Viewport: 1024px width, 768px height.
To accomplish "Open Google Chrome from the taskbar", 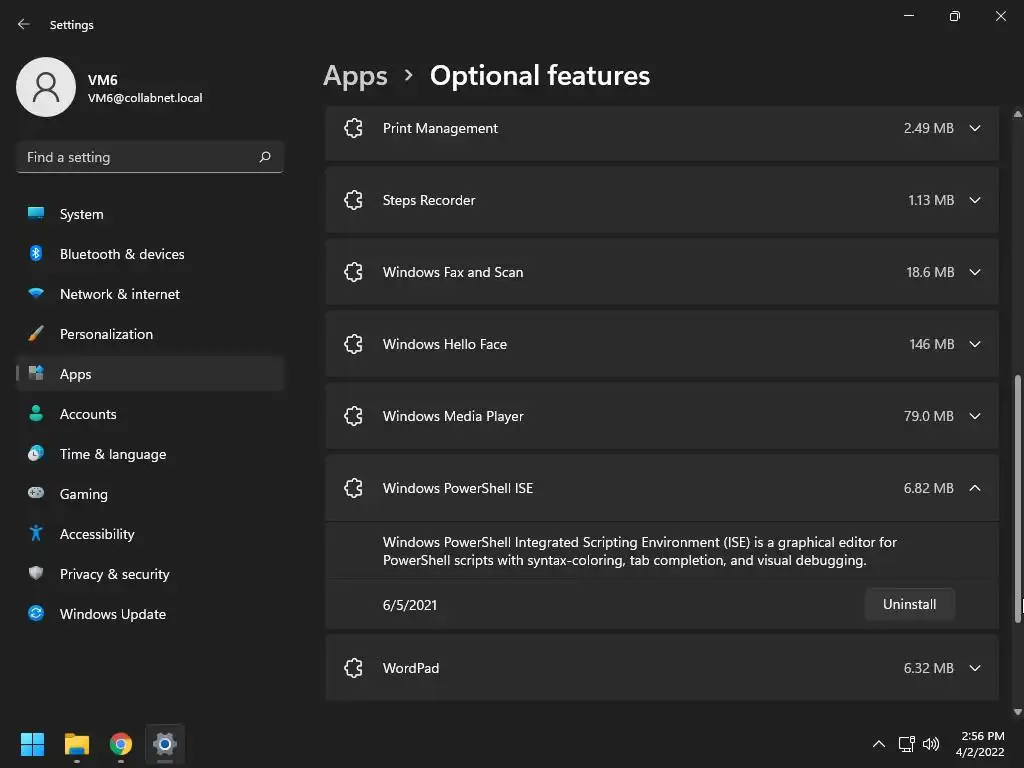I will (x=121, y=744).
